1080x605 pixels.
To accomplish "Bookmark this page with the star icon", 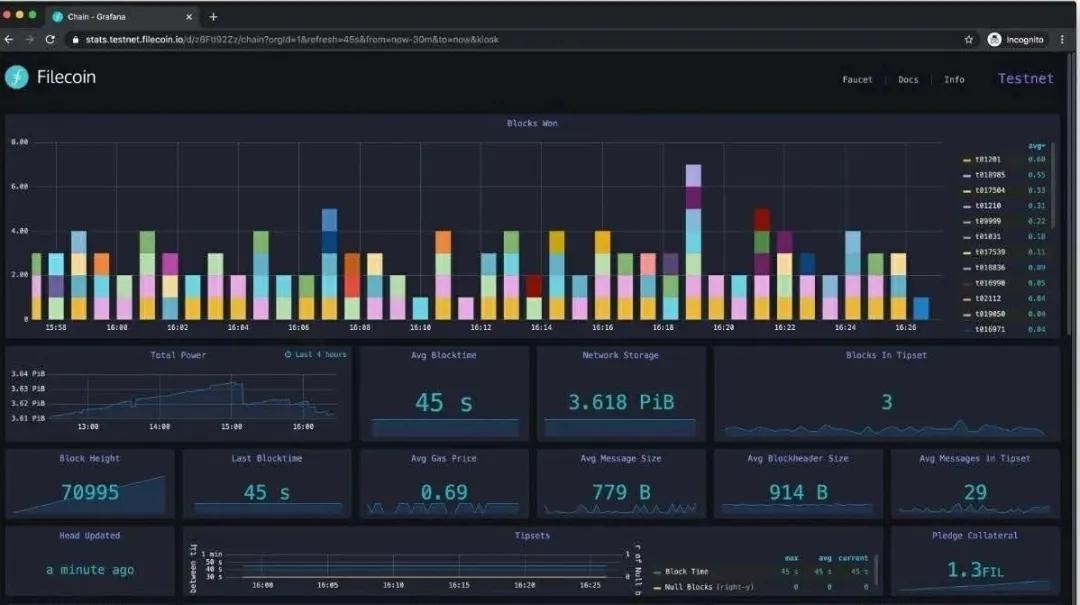I will pos(968,40).
